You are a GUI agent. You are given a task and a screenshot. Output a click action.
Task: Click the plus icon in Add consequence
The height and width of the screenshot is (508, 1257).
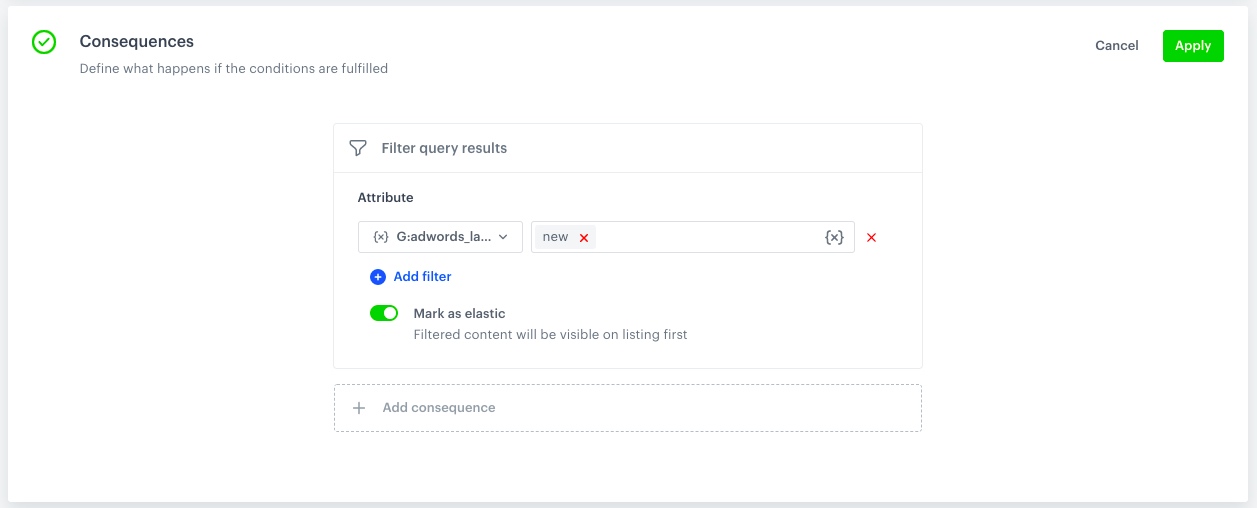359,408
